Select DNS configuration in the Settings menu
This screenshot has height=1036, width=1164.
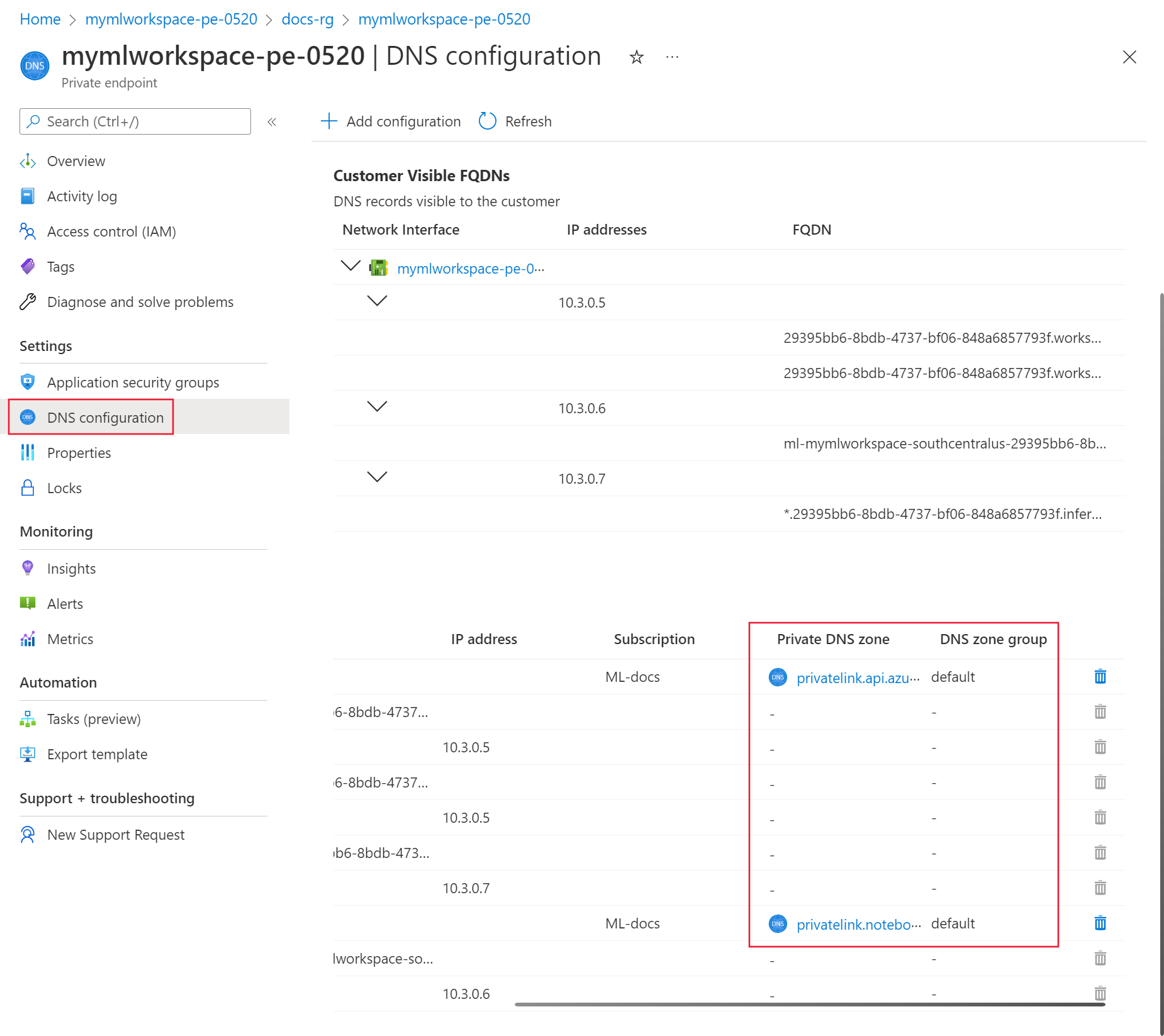tap(104, 417)
